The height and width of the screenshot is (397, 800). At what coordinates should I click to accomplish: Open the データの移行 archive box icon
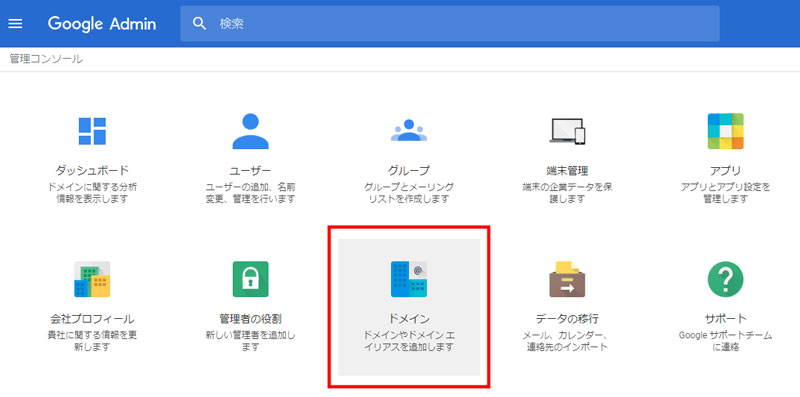pyautogui.click(x=567, y=279)
